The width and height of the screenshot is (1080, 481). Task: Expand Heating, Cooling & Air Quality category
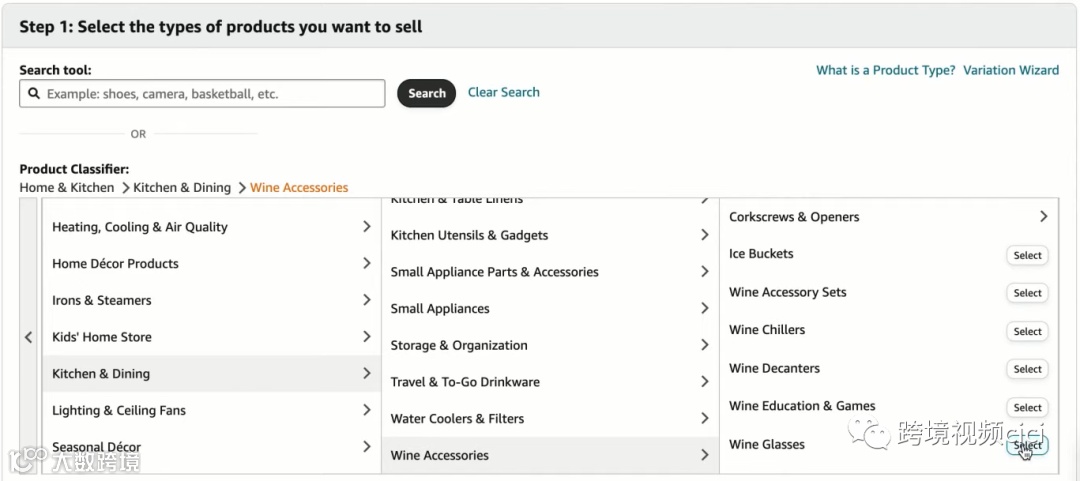click(x=367, y=227)
